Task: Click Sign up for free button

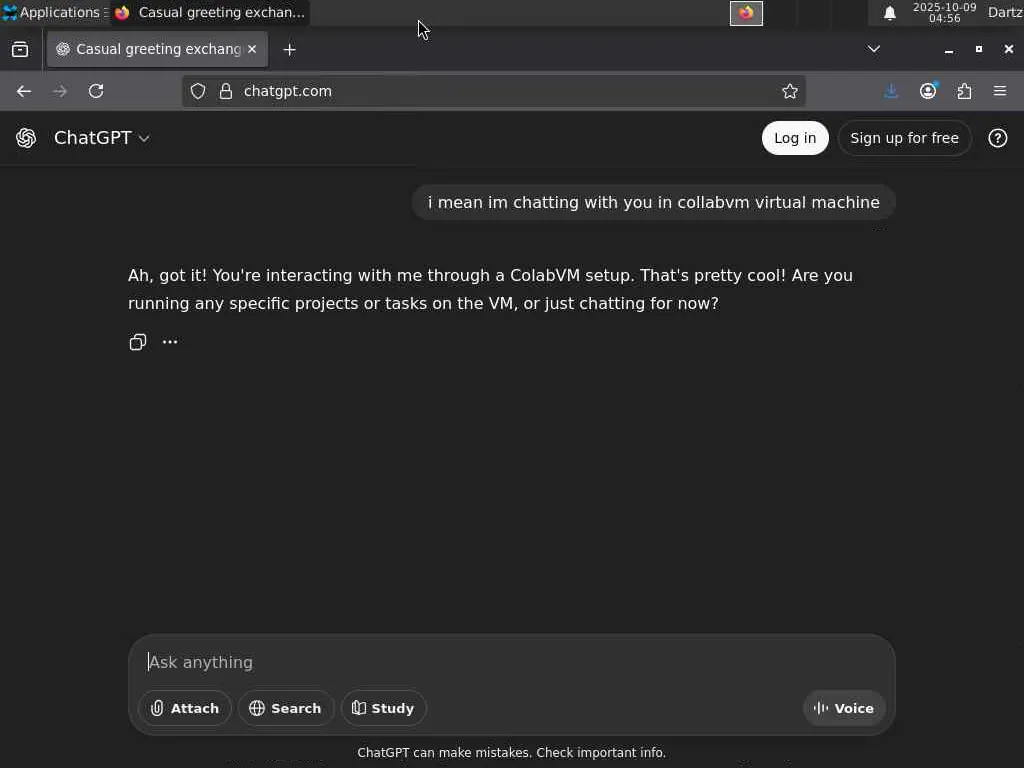Action: (904, 138)
